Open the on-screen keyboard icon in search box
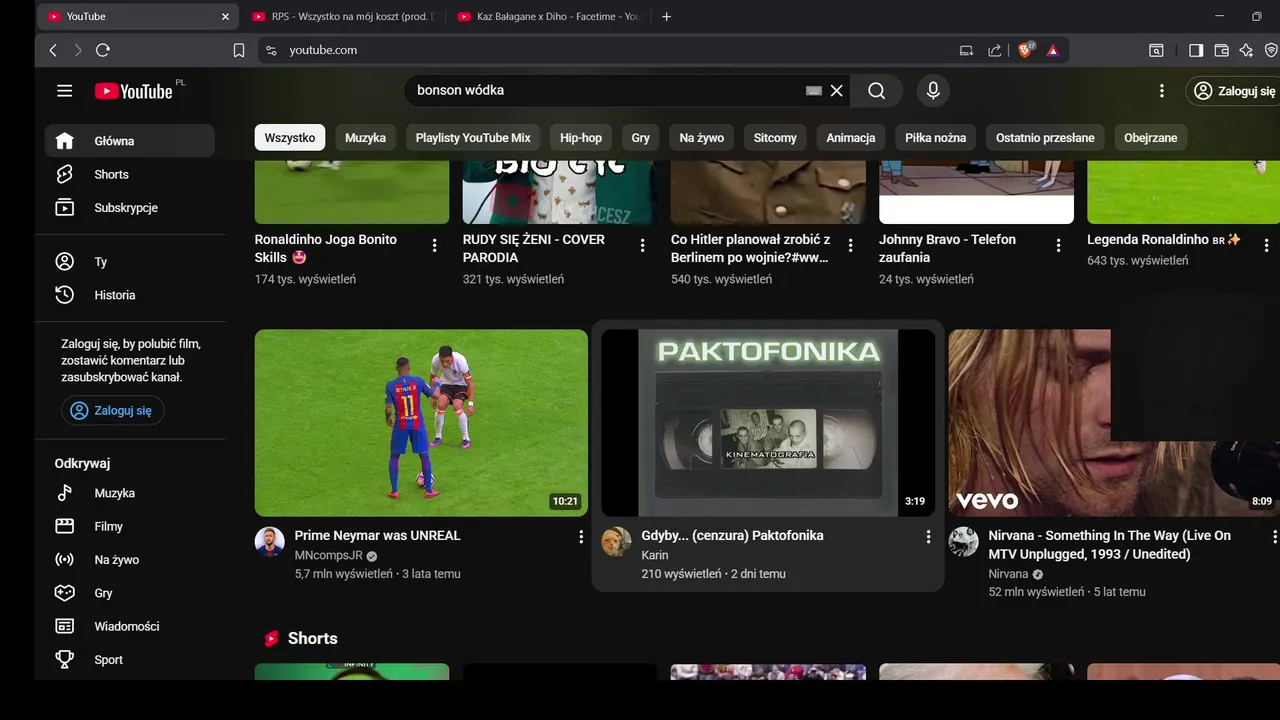The image size is (1280, 720). (x=814, y=91)
